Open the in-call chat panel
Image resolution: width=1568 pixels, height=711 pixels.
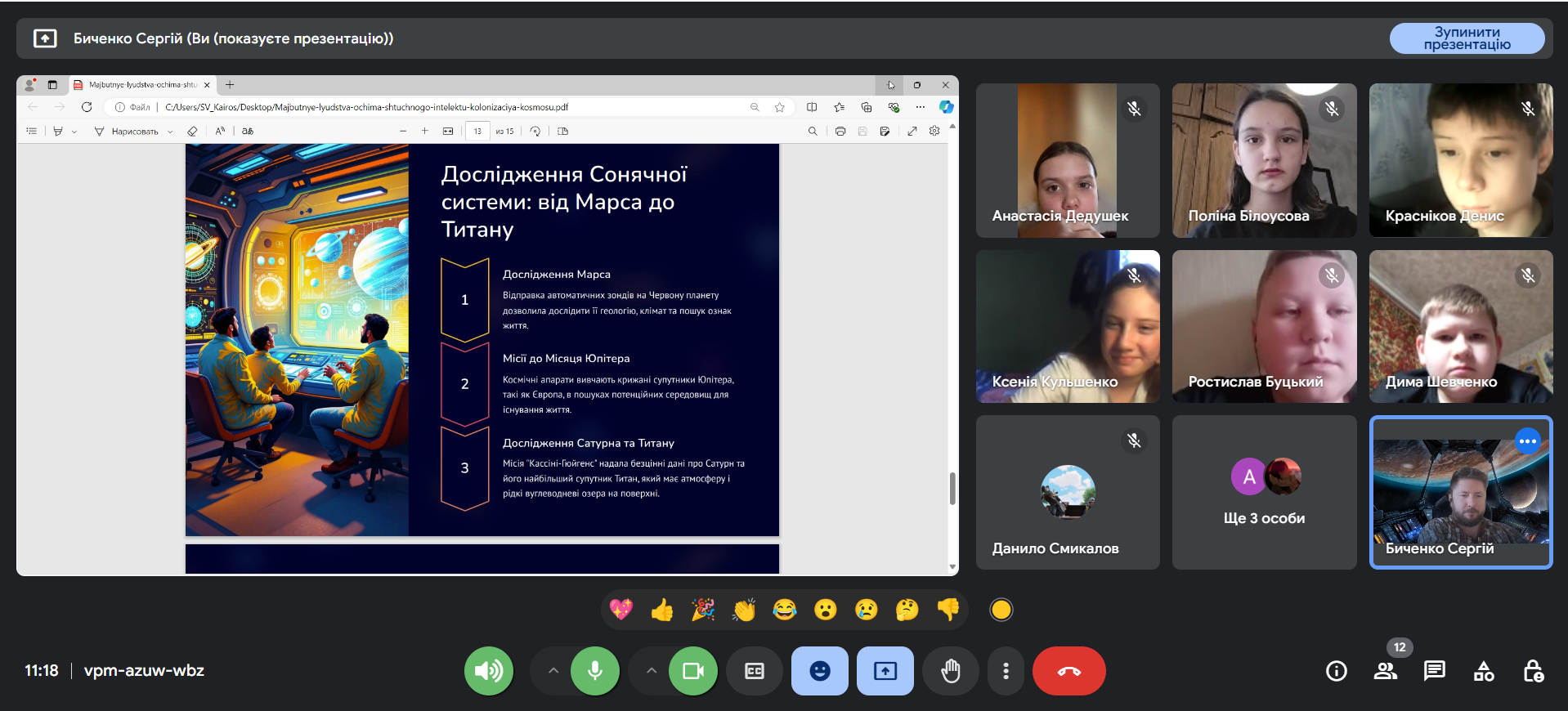[x=1434, y=671]
